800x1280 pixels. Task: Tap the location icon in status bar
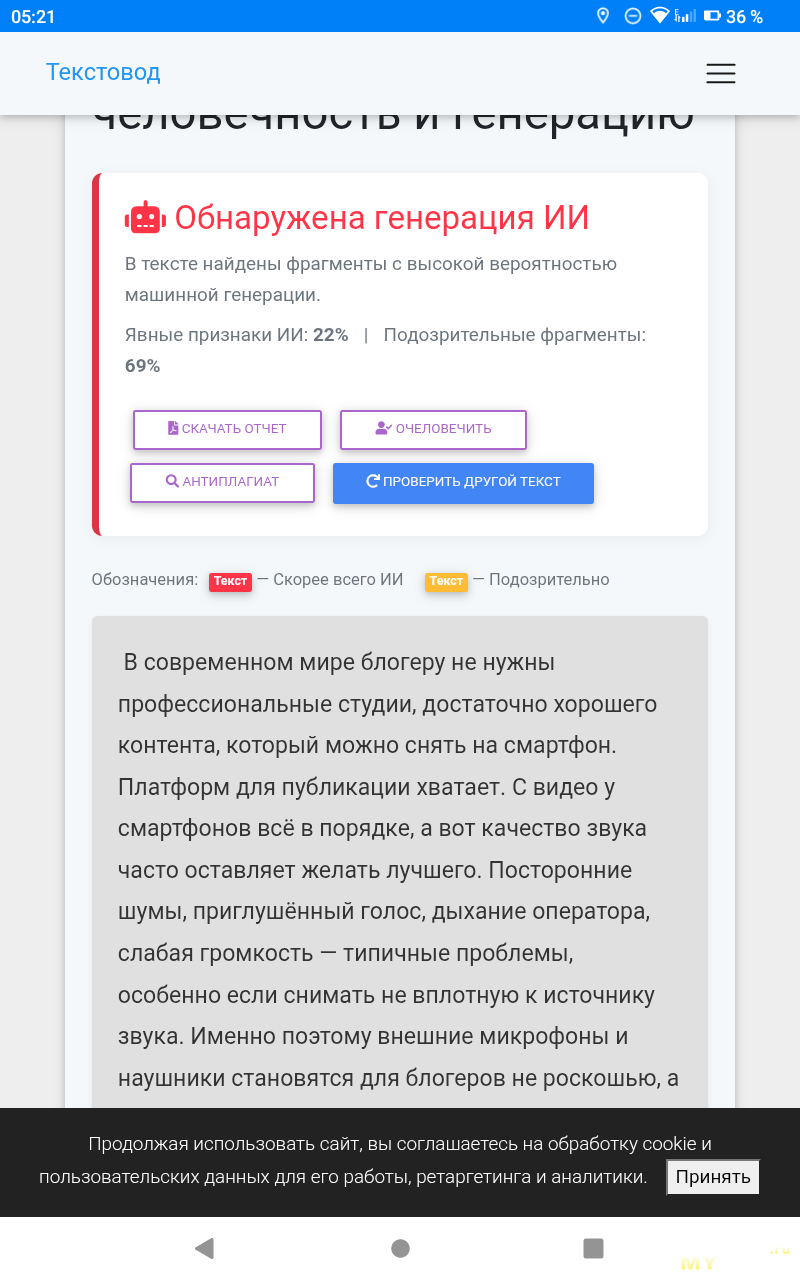coord(602,16)
